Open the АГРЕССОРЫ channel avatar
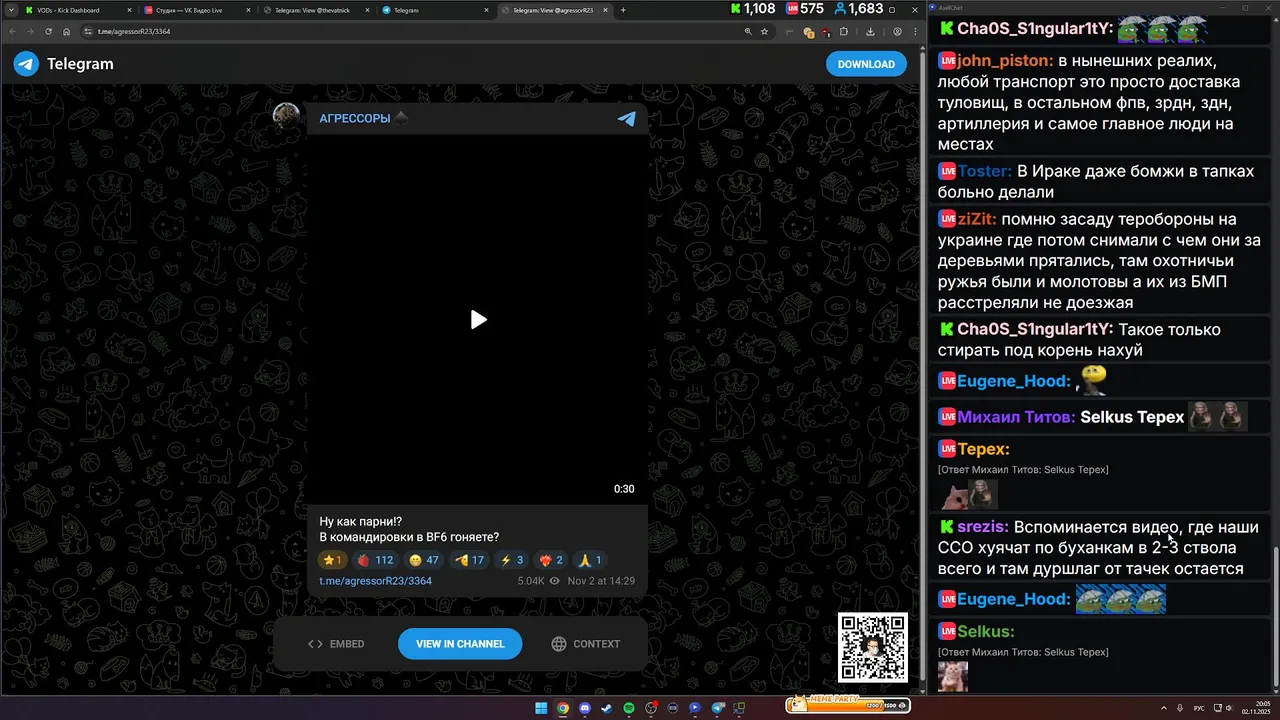Viewport: 1280px width, 720px height. (x=287, y=117)
